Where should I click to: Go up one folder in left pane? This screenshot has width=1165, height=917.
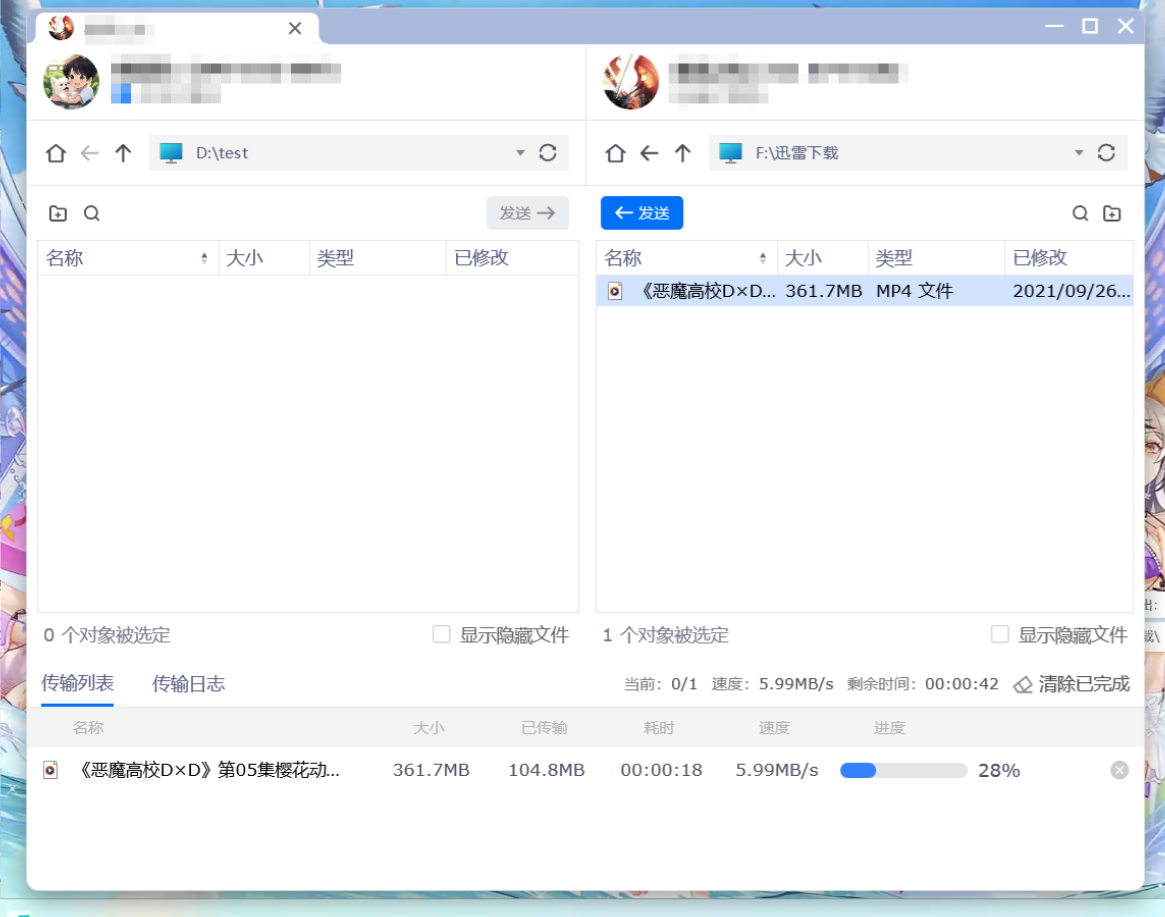click(x=123, y=153)
